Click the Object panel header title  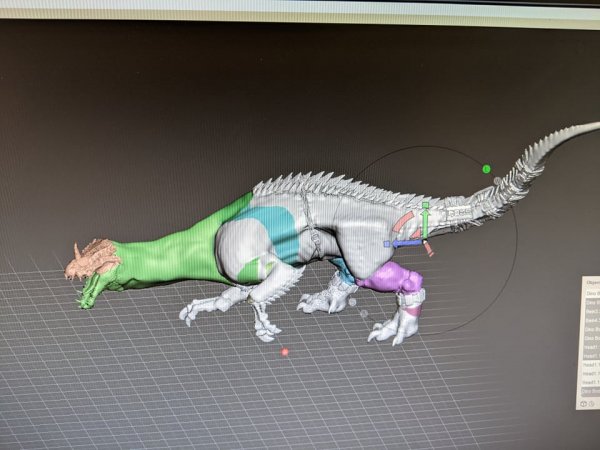[x=590, y=282]
